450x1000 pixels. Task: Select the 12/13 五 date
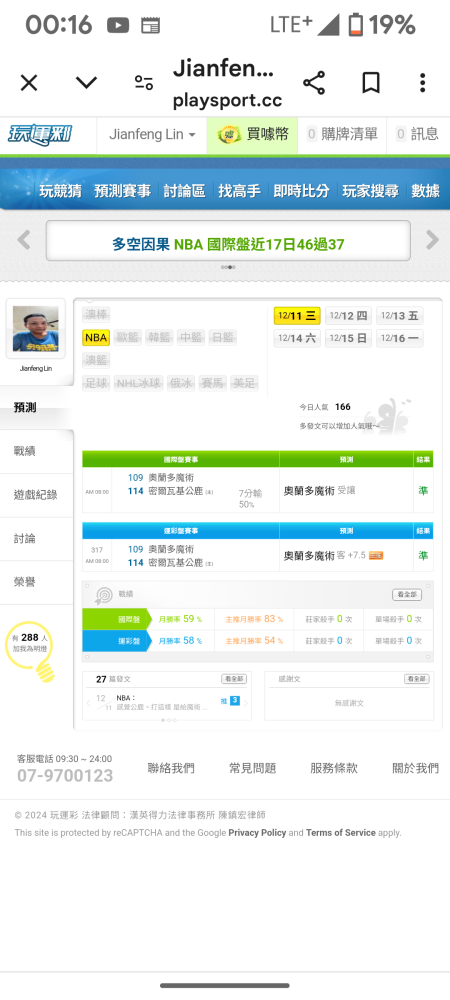(x=399, y=316)
